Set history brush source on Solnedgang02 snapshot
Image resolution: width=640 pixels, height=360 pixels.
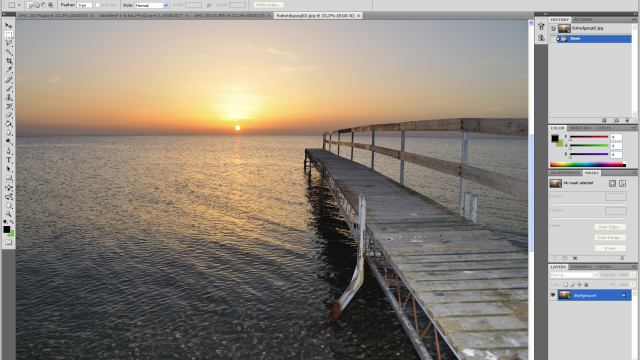(x=553, y=28)
